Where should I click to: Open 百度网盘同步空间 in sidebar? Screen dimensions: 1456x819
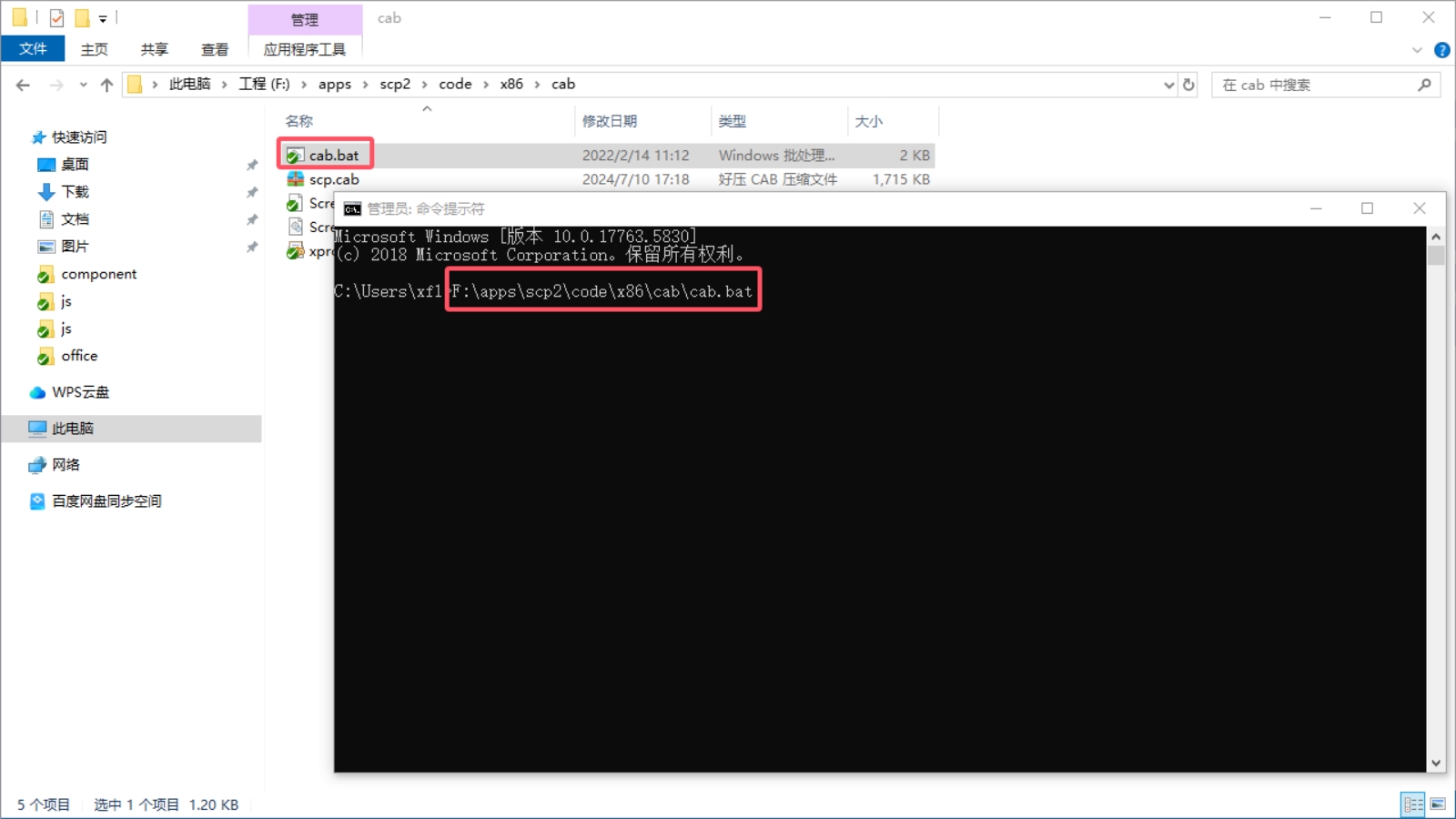(x=106, y=501)
